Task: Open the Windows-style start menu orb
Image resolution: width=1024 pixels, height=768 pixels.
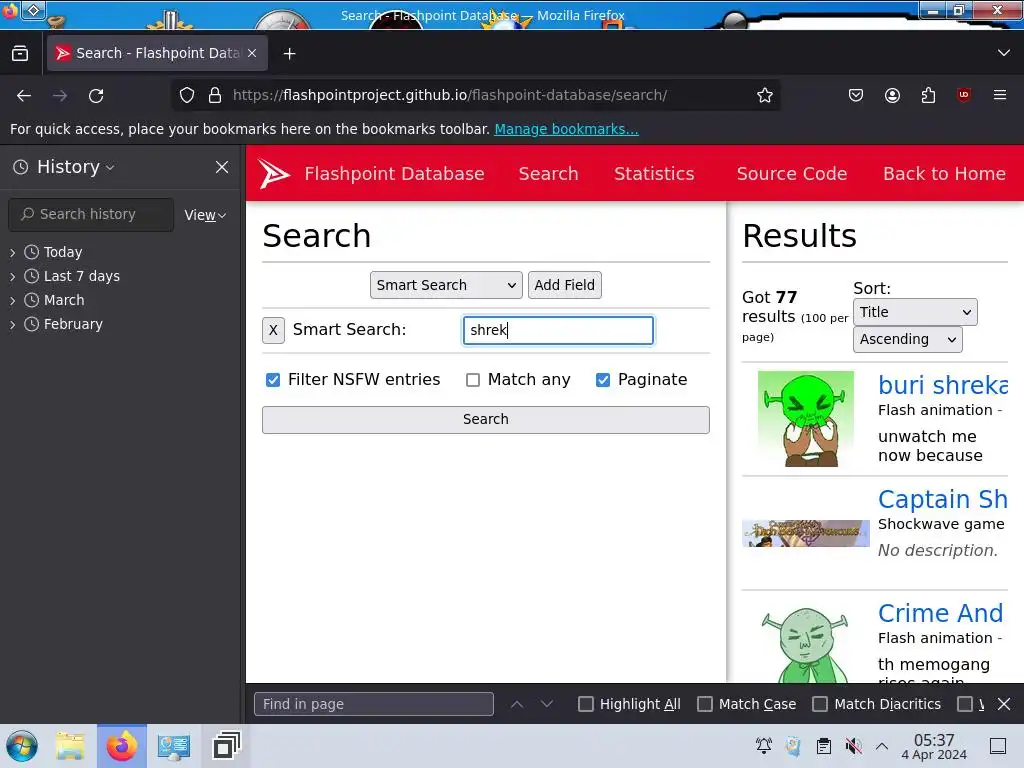Action: 22,746
